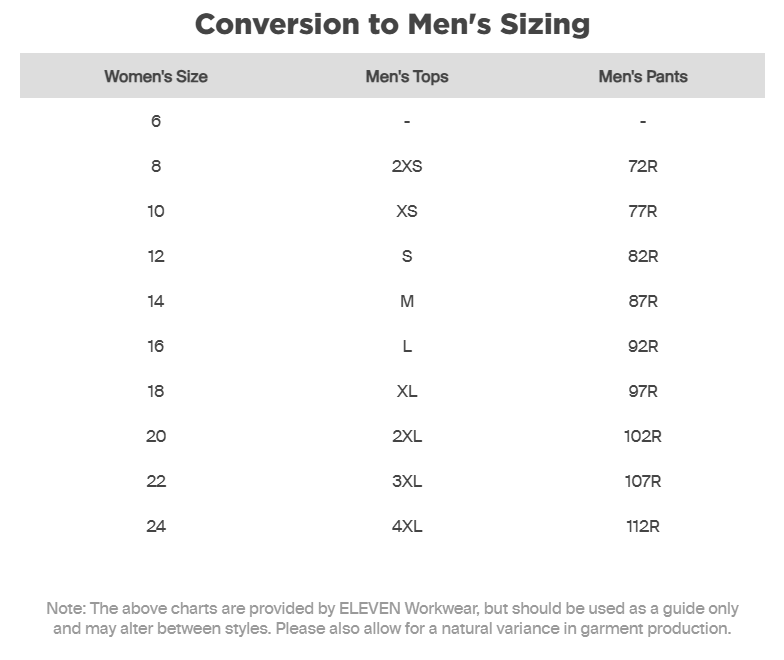
Task: Select the 107R men's pants cell
Action: pos(643,481)
